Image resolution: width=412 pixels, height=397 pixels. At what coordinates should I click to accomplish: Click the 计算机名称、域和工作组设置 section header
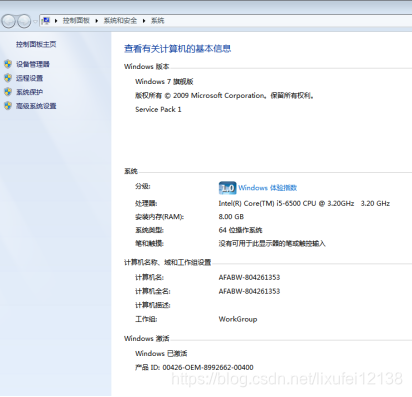168,263
